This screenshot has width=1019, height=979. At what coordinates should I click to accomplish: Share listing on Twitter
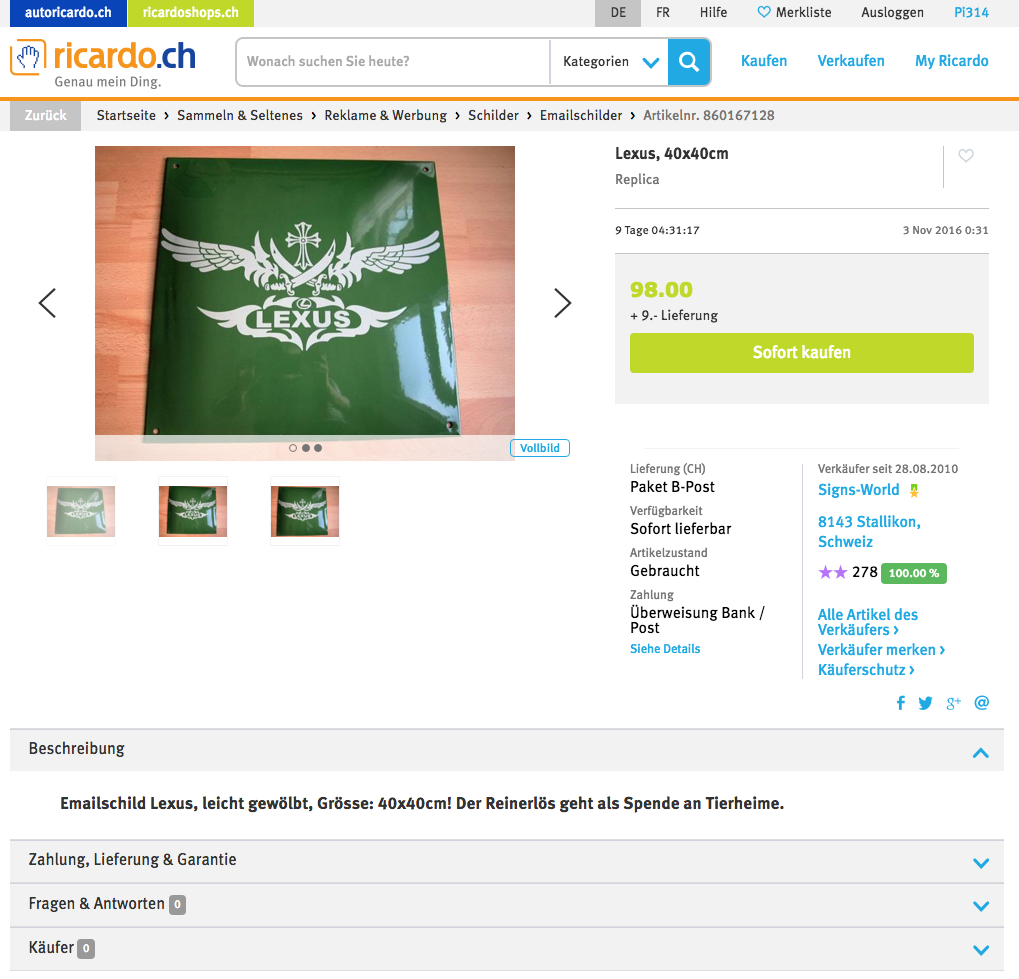coord(925,703)
